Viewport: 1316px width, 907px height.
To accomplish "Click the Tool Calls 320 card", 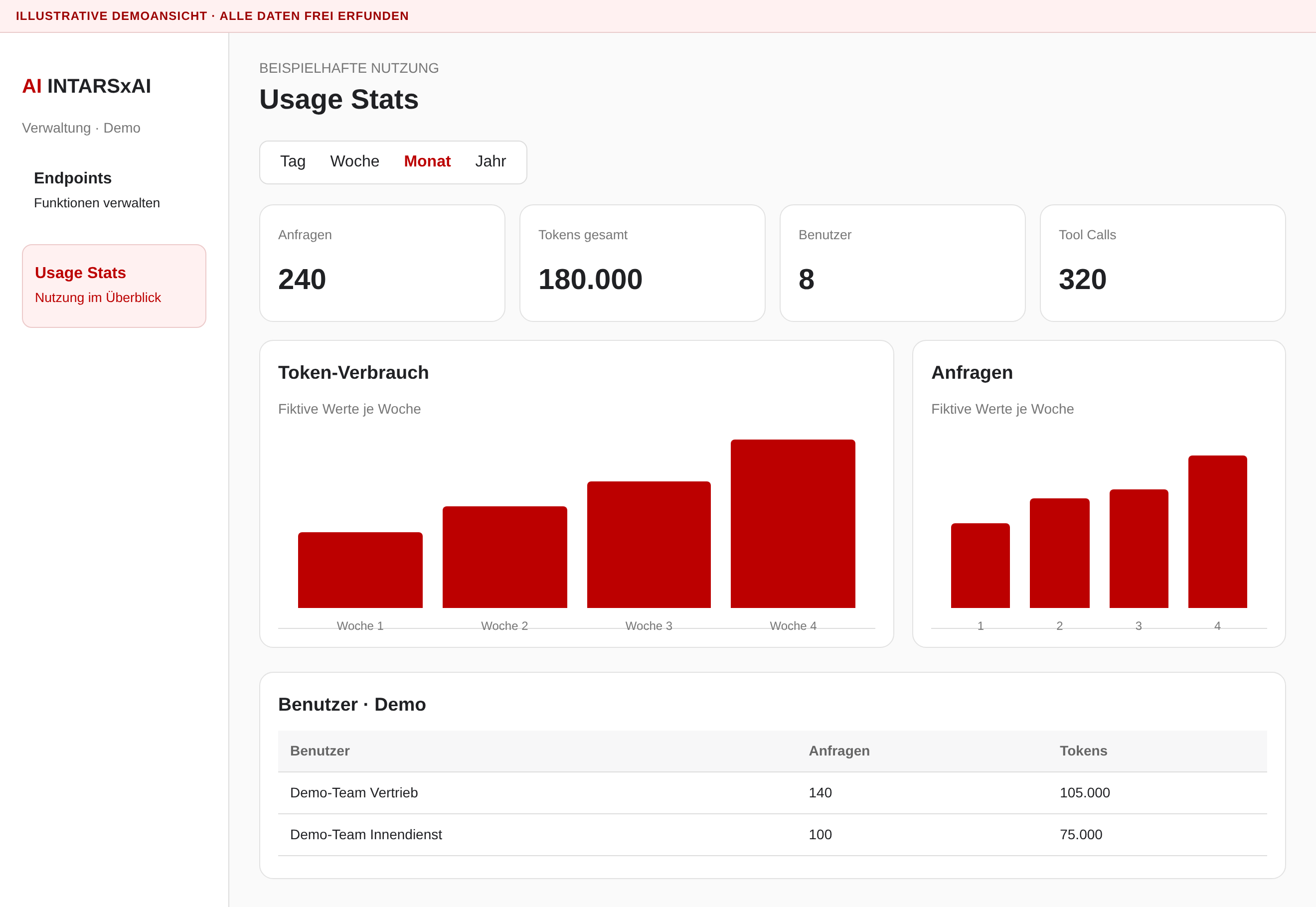I will click(1162, 263).
